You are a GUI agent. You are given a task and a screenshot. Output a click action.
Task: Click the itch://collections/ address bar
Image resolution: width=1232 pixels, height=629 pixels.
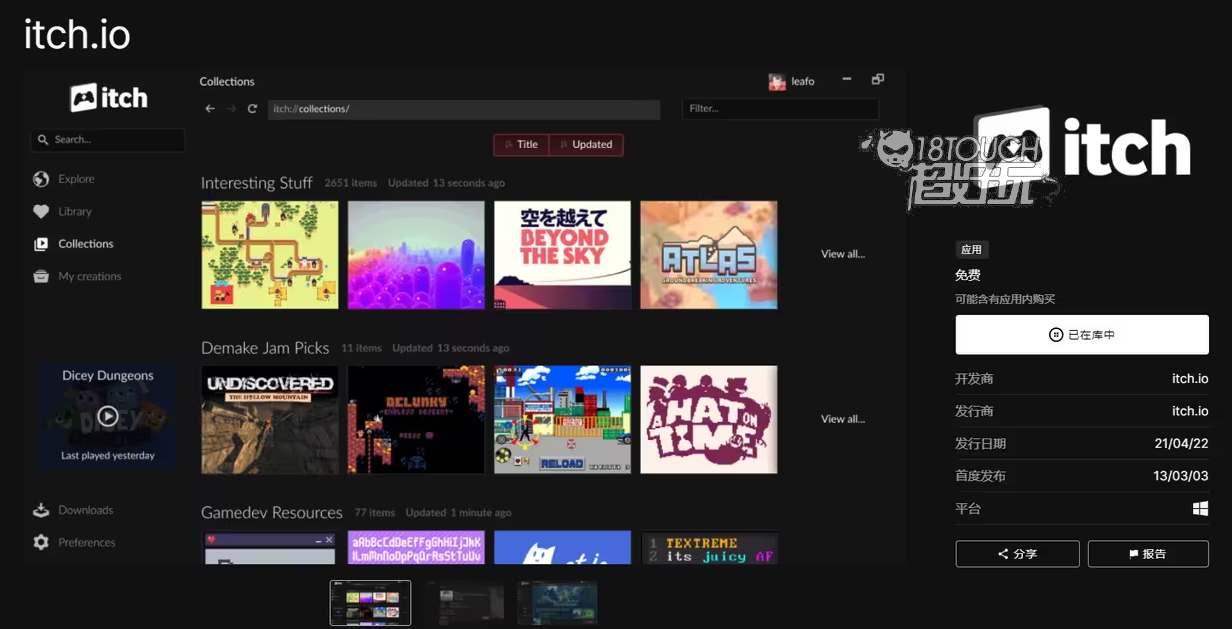coord(464,109)
